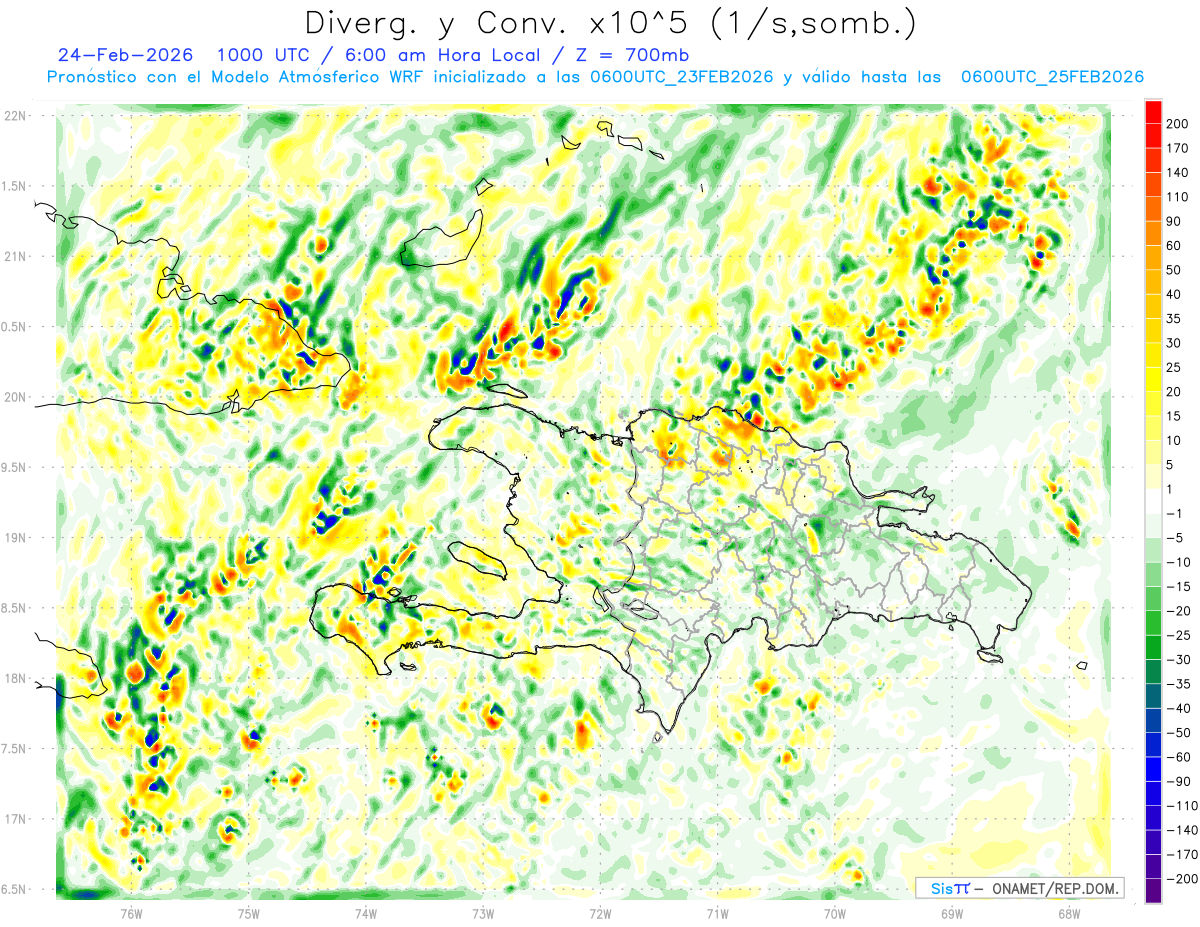Click the '-30' colorbar value
Screen dimensions: 1200x927
click(x=1180, y=659)
